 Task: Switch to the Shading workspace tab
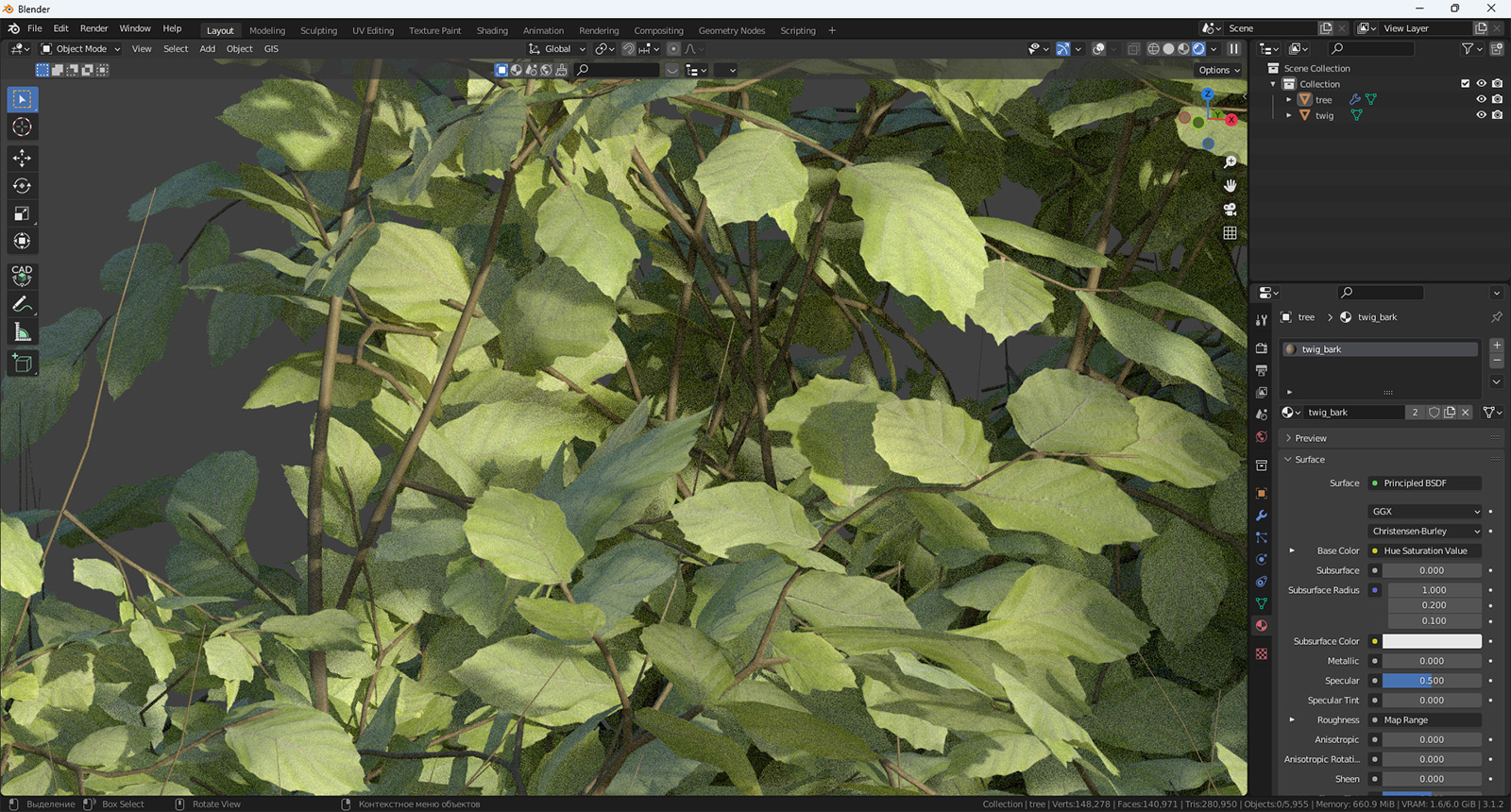coord(491,31)
